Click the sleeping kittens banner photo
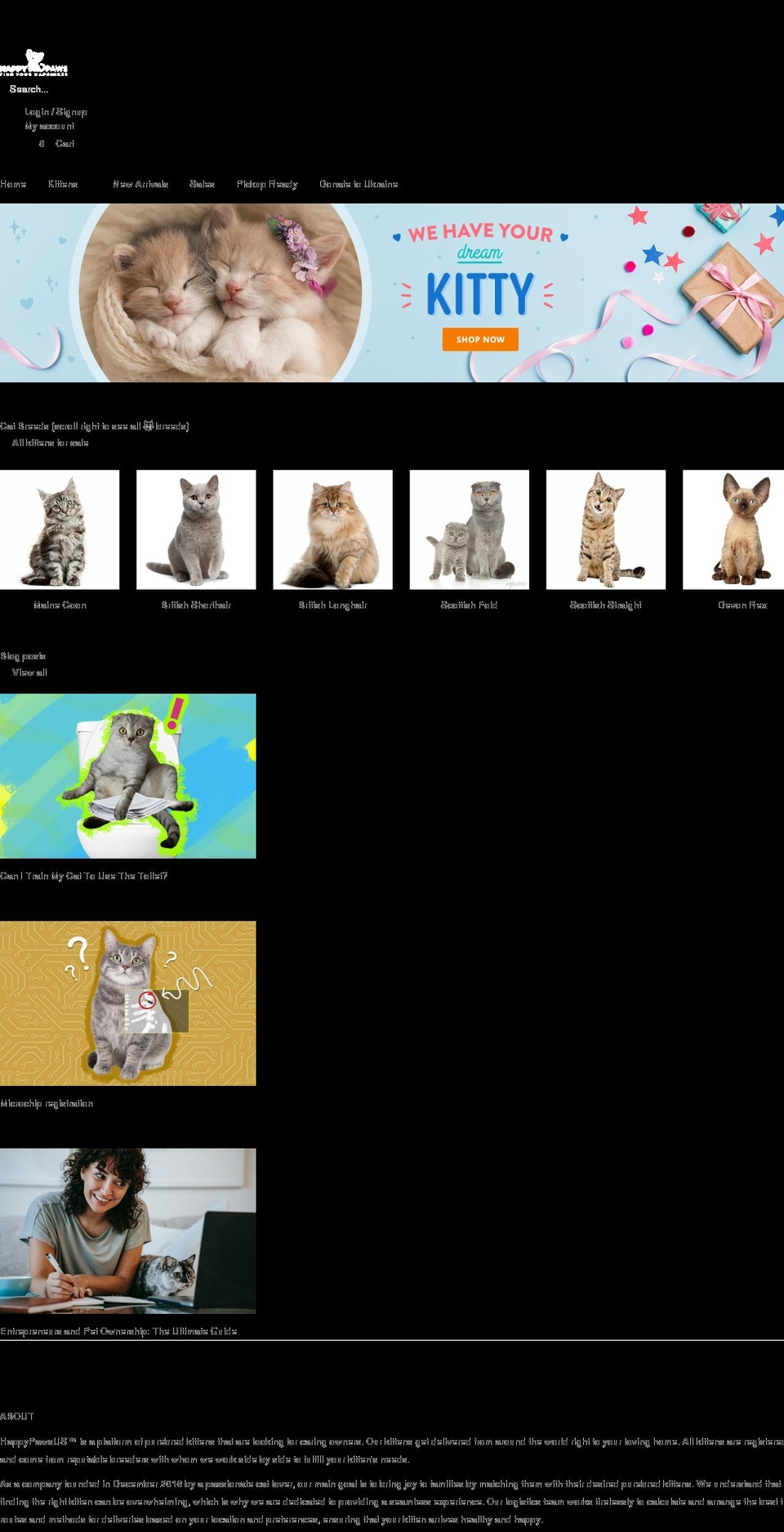 coord(220,293)
